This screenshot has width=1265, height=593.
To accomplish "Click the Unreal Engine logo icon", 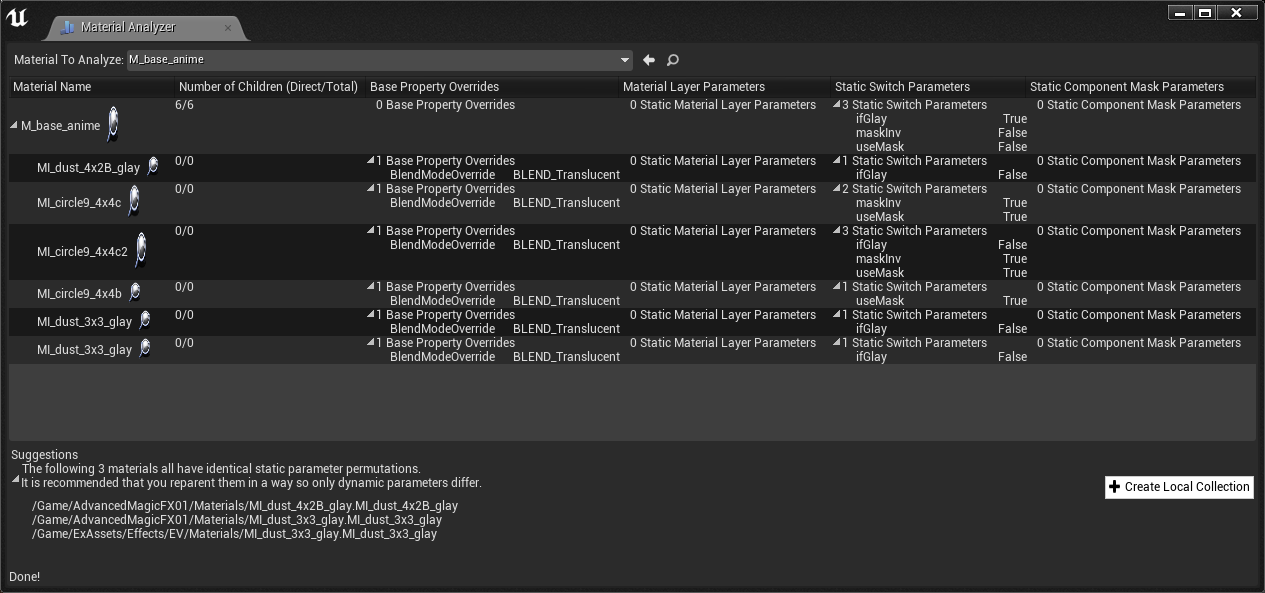I will 17,18.
